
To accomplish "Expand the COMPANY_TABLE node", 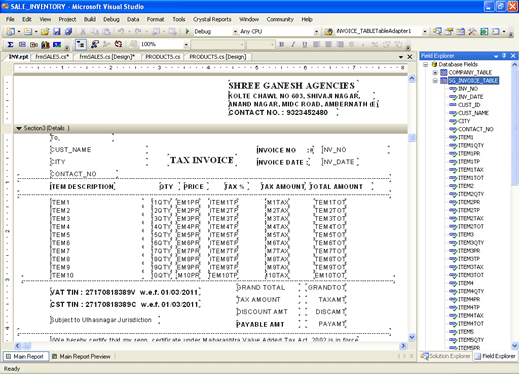I will point(435,72).
